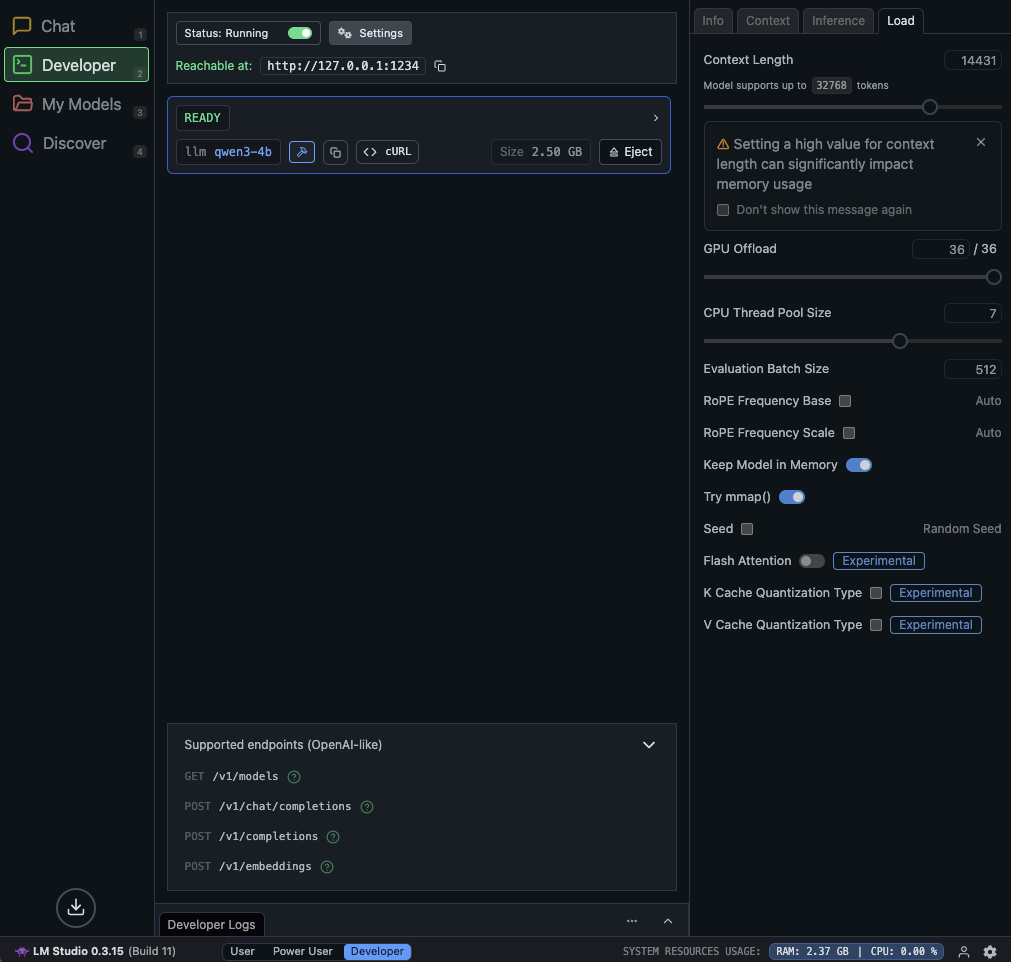Check Don't show this message again

(723, 210)
